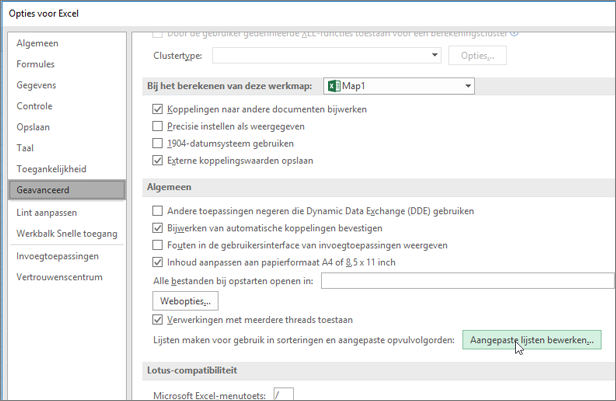616x401 pixels.
Task: Enable Precisie instellen als weergegeven
Action: pyautogui.click(x=158, y=126)
